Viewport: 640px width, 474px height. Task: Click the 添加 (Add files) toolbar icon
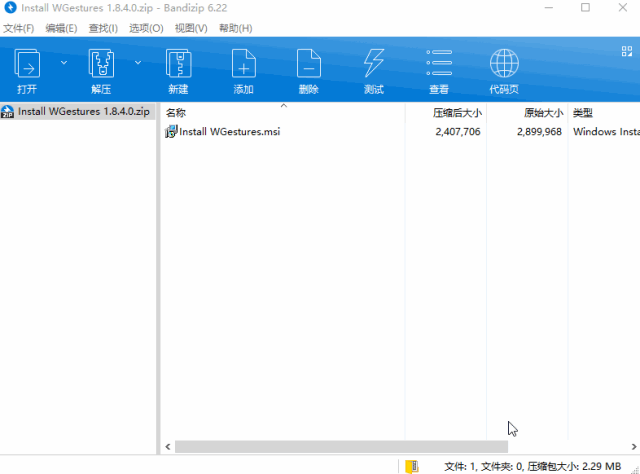tap(244, 63)
